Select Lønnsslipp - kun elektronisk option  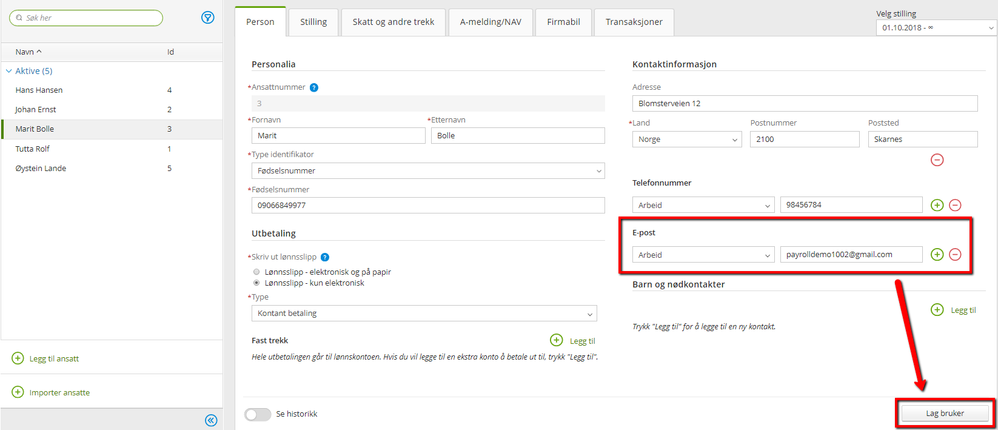(x=257, y=283)
